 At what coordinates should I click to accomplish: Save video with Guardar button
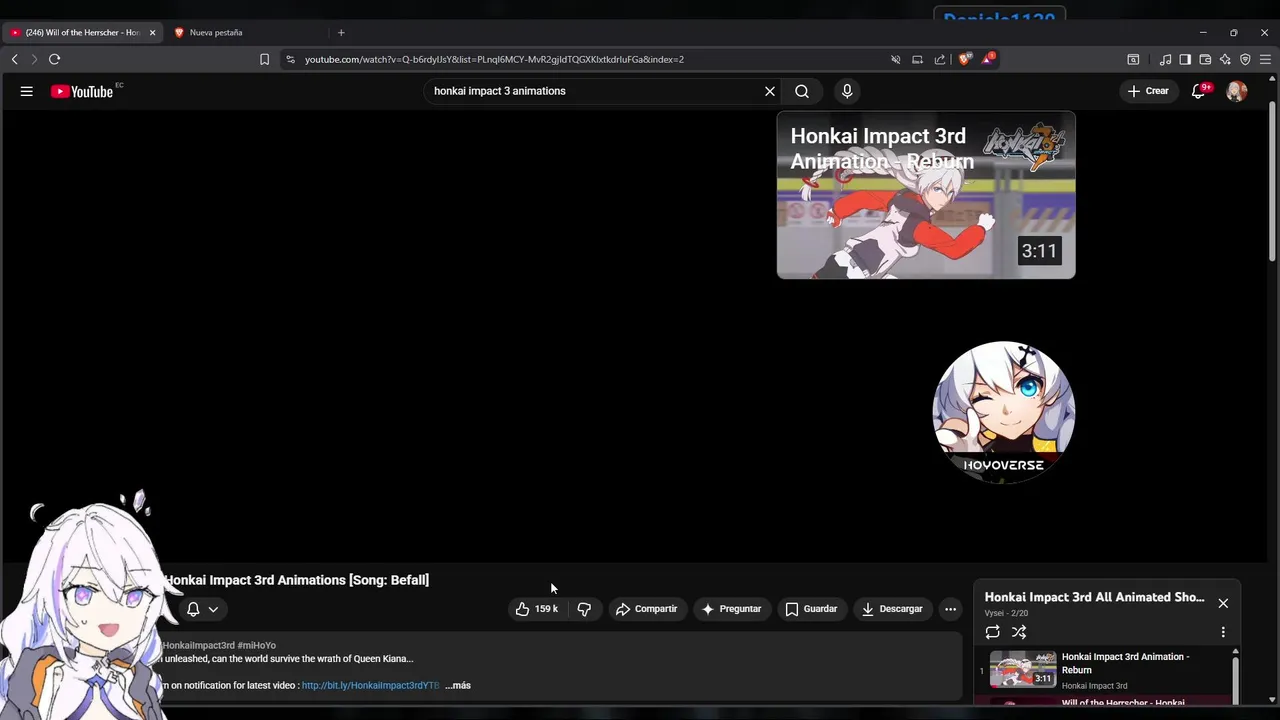click(x=811, y=609)
